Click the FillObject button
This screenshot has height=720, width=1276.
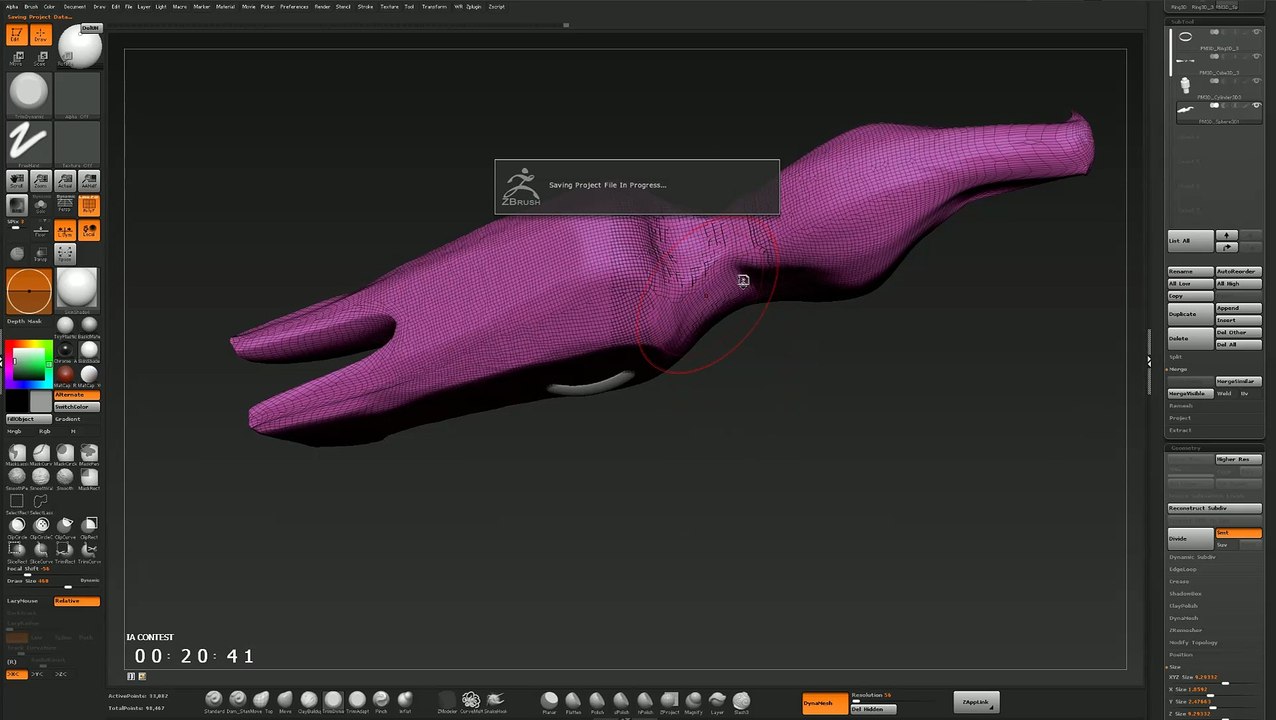(x=29, y=419)
